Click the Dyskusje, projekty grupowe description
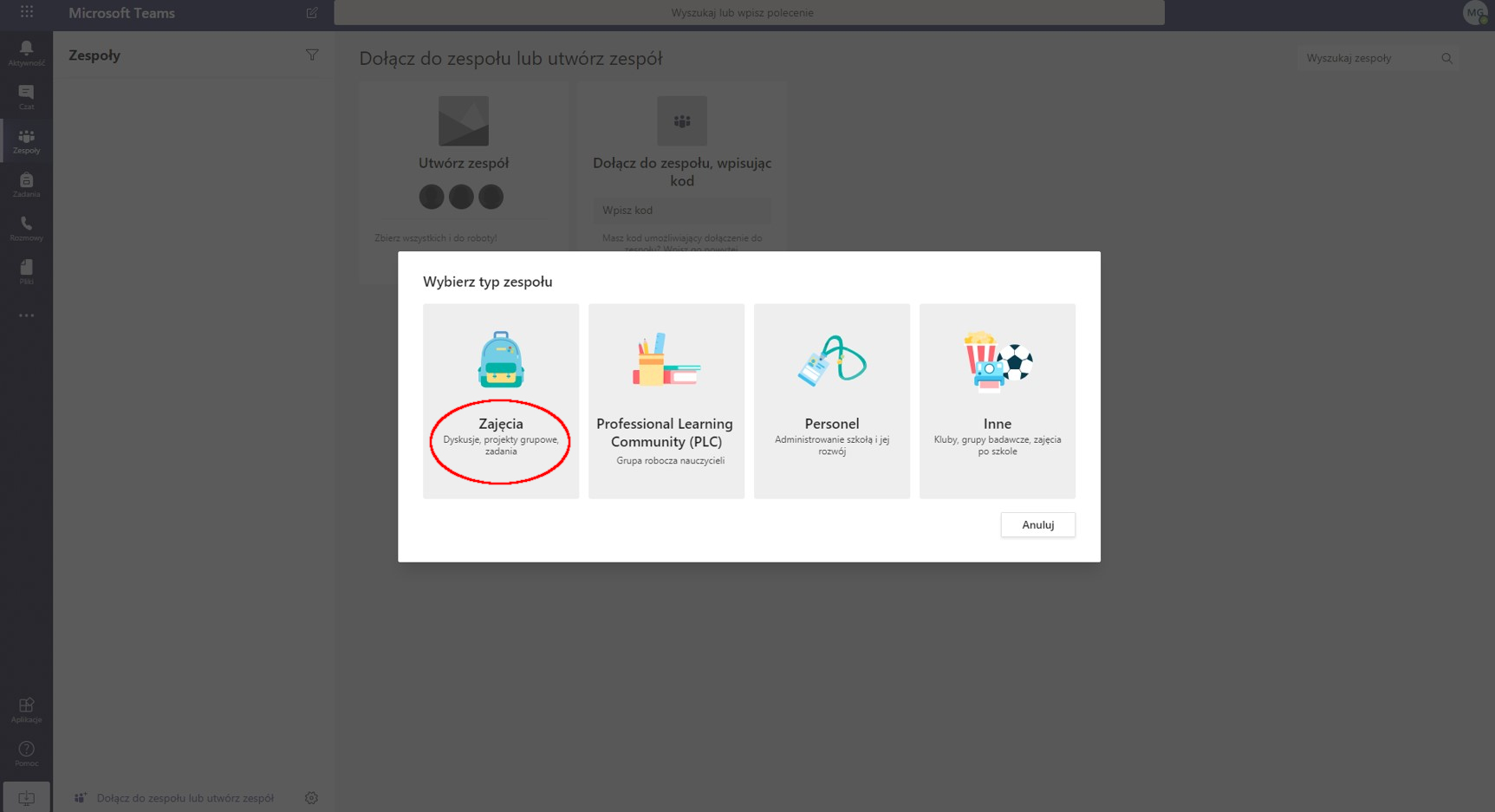This screenshot has height=812, width=1495. (x=501, y=445)
